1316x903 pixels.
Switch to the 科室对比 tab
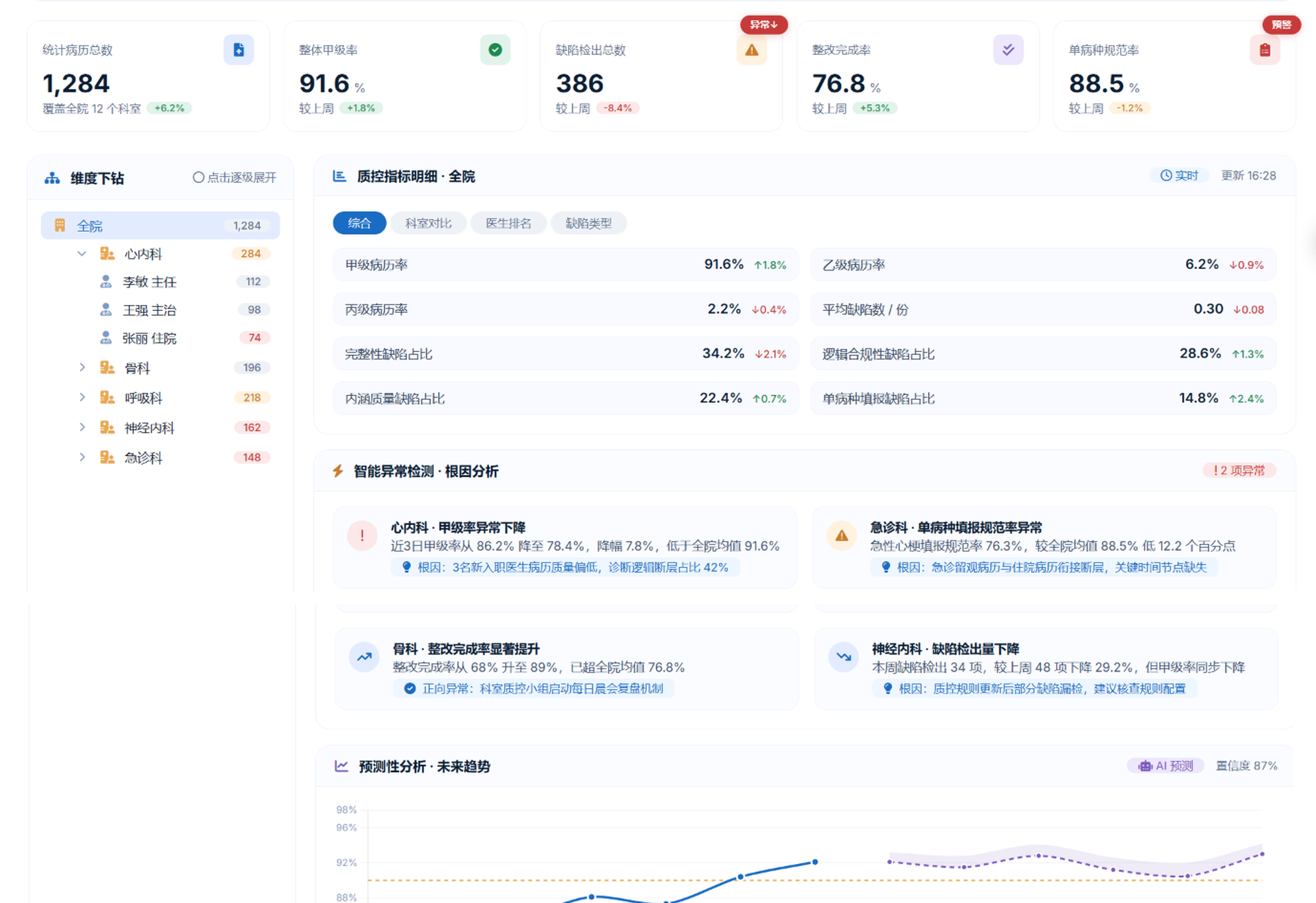point(428,223)
